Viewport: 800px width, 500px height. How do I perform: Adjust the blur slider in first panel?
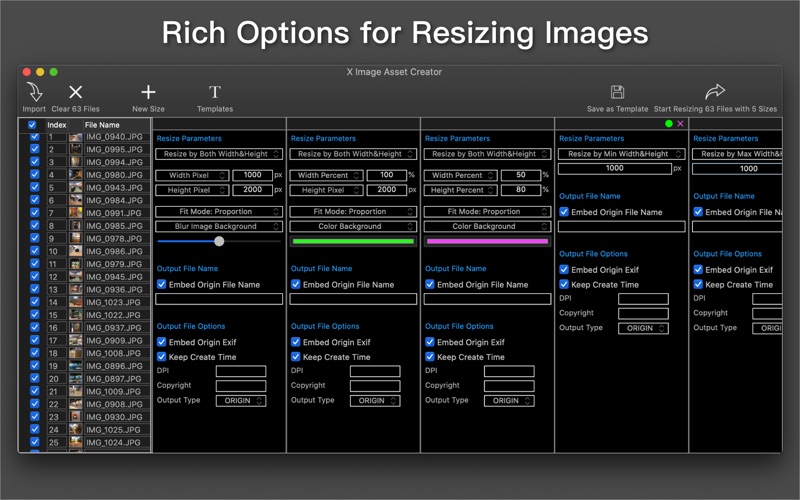point(219,241)
